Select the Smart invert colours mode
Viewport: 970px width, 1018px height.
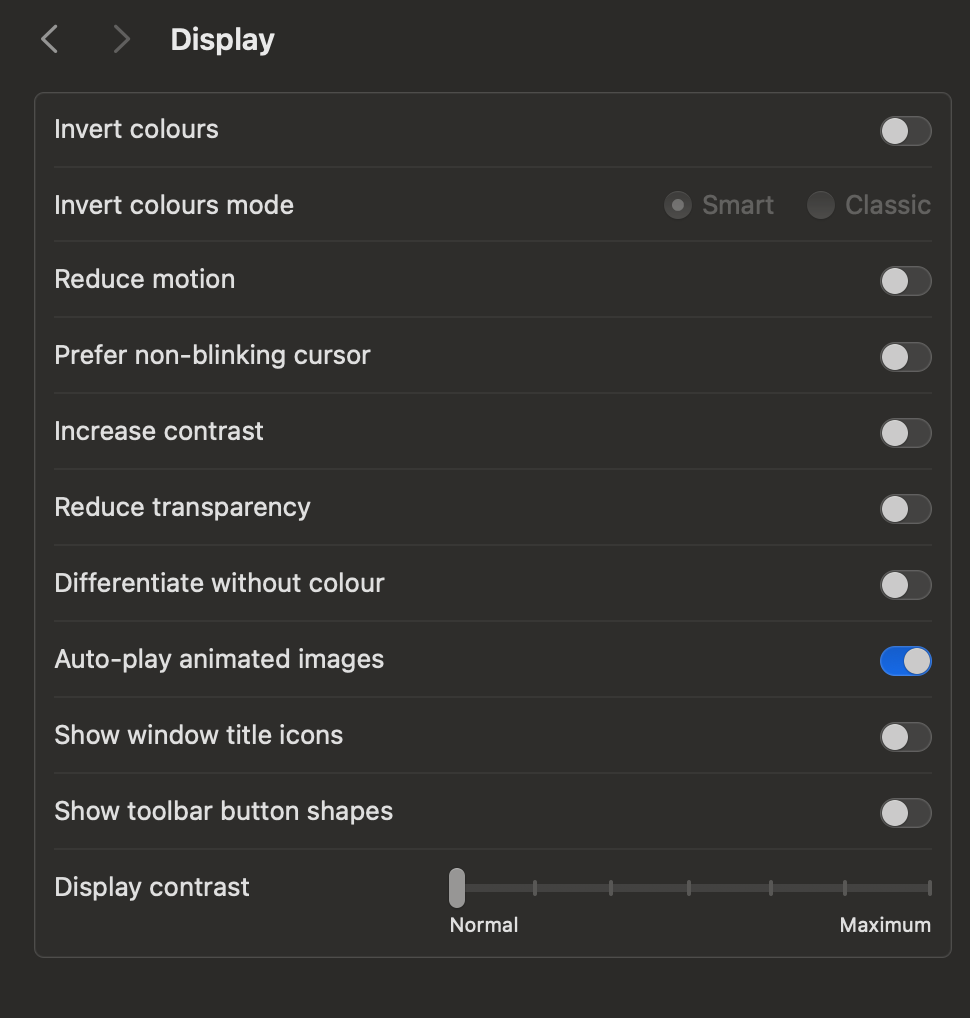678,205
